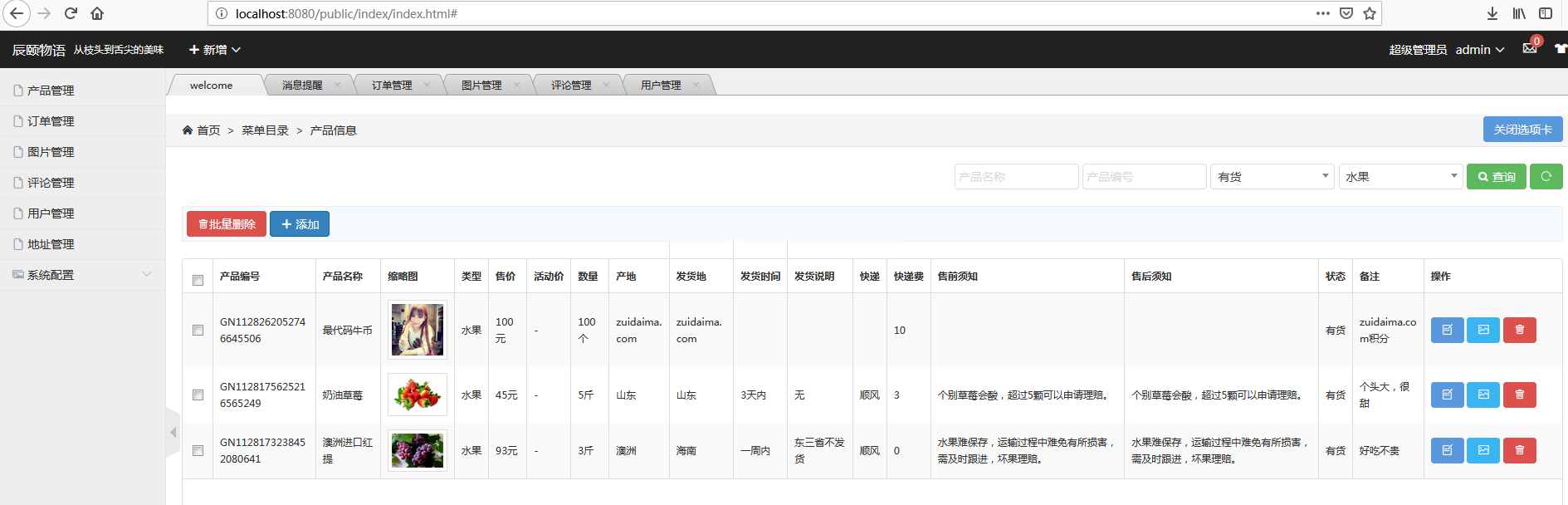Bookmark this page with star icon
The height and width of the screenshot is (505, 1568).
click(x=1370, y=13)
